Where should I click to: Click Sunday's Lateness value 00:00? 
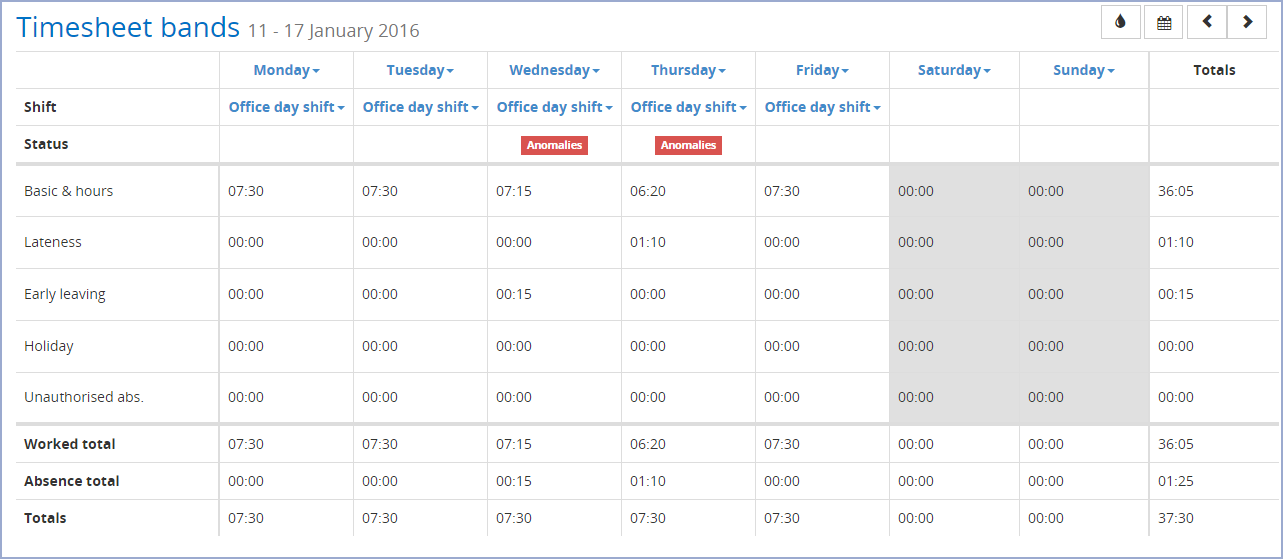click(x=1046, y=242)
